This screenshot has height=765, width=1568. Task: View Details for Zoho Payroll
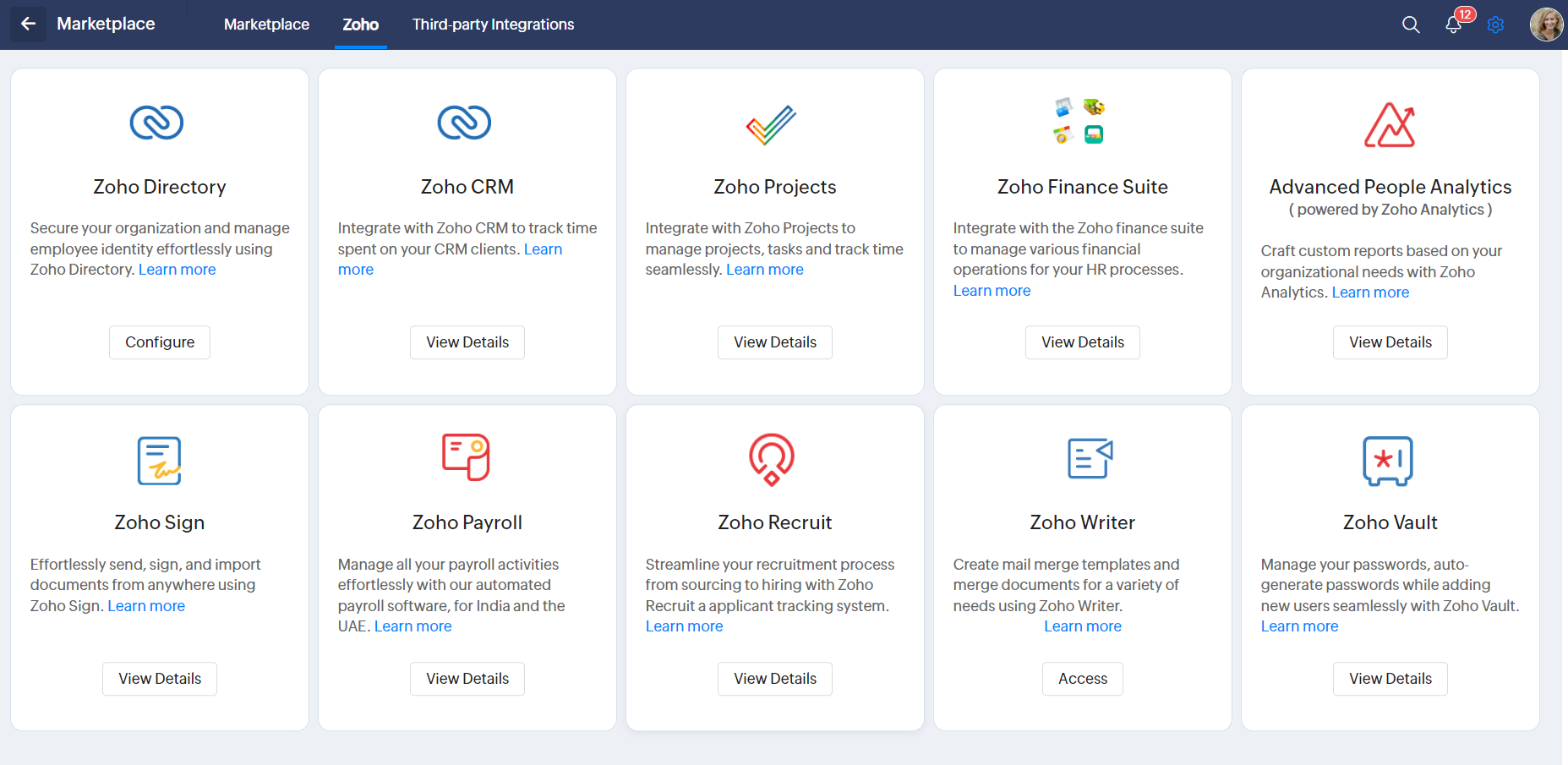coord(467,679)
